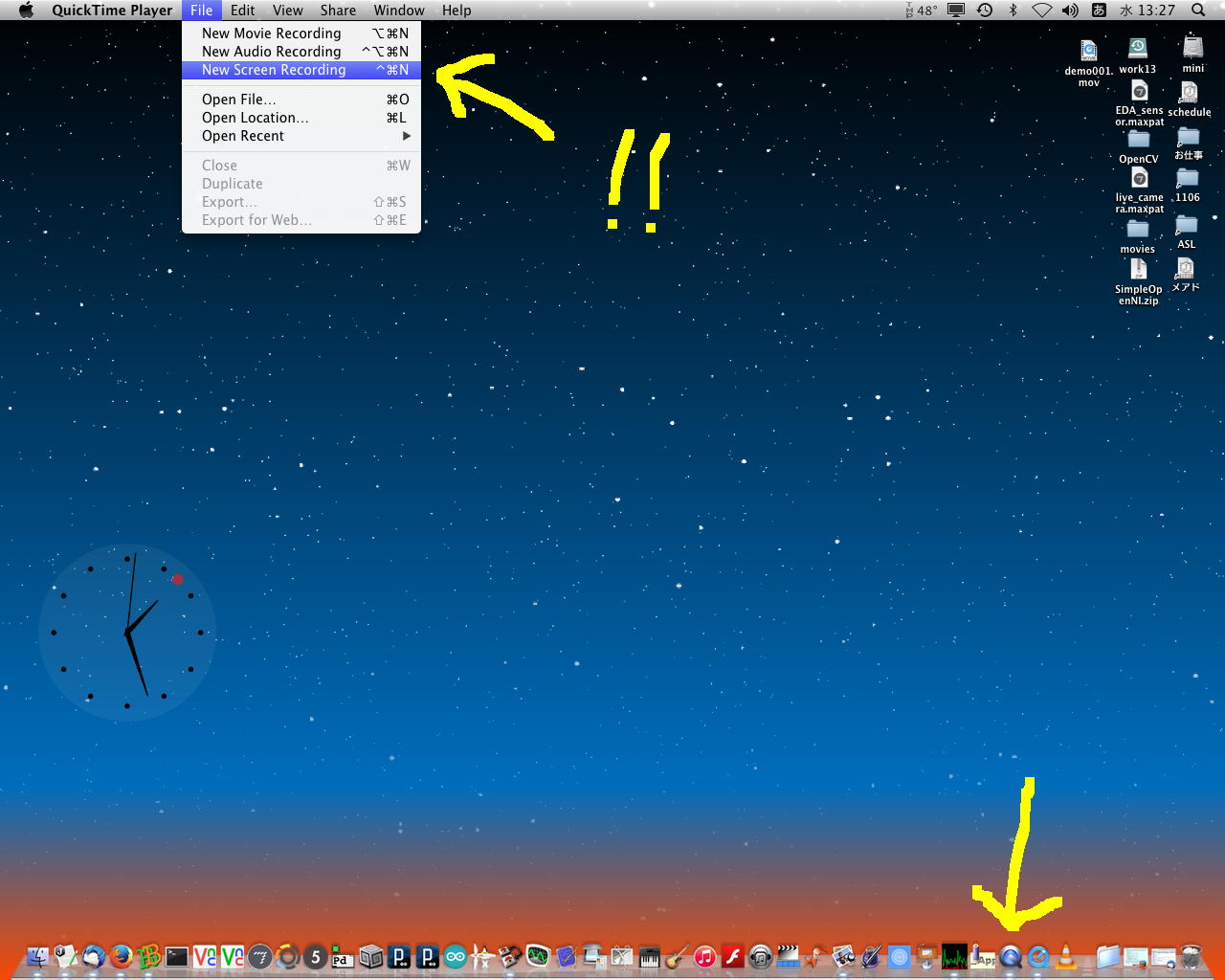Launch Thunderbird from the Dock
The image size is (1225, 980).
click(x=93, y=956)
